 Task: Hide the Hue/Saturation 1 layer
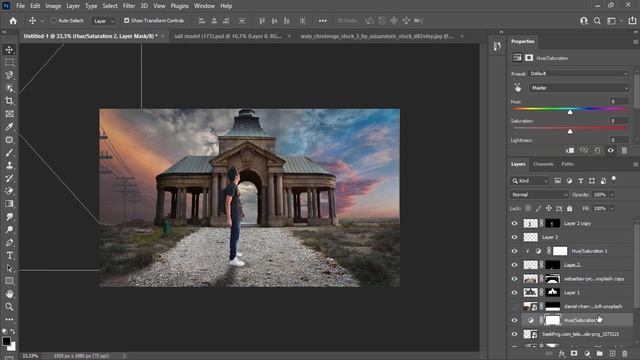pos(514,251)
